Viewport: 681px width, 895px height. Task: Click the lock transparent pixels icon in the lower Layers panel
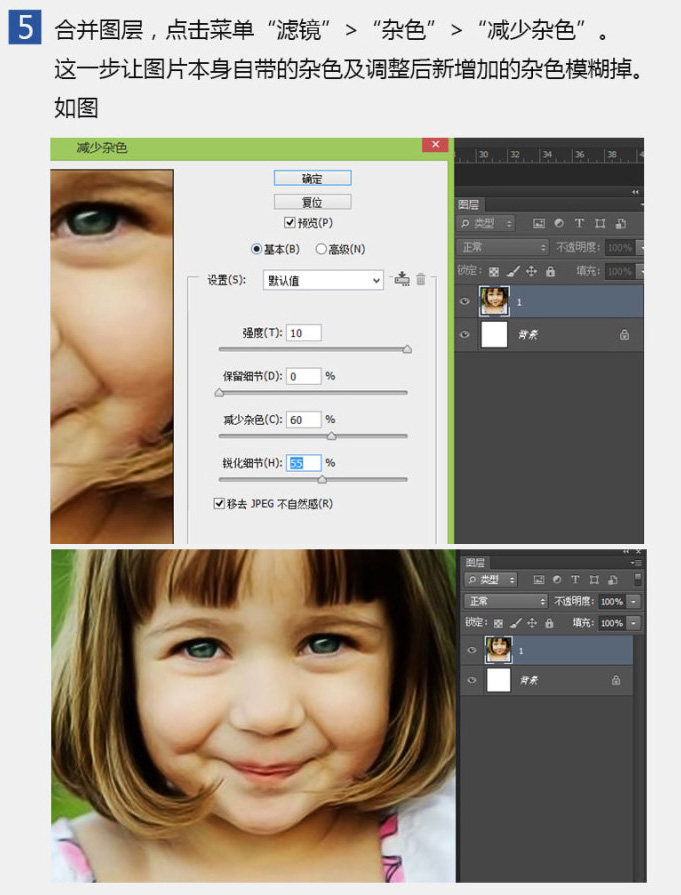tap(498, 623)
